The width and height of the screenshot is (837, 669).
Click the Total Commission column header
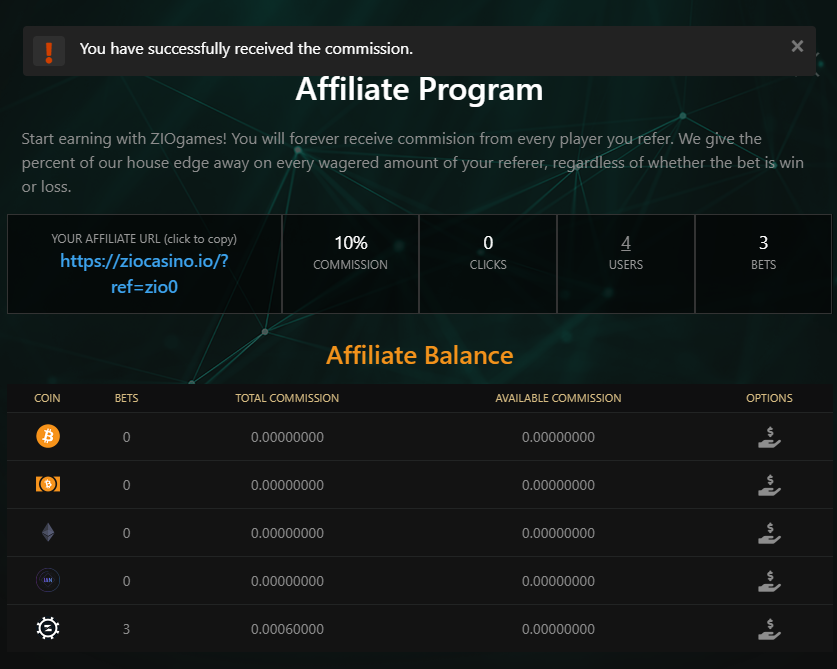[287, 398]
